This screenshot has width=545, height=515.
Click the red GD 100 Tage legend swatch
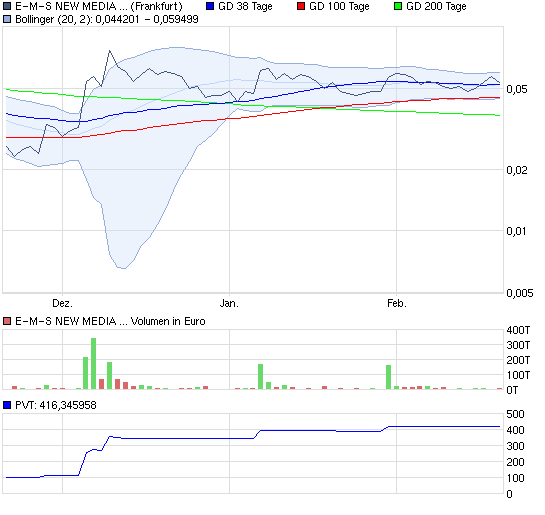pyautogui.click(x=301, y=6)
